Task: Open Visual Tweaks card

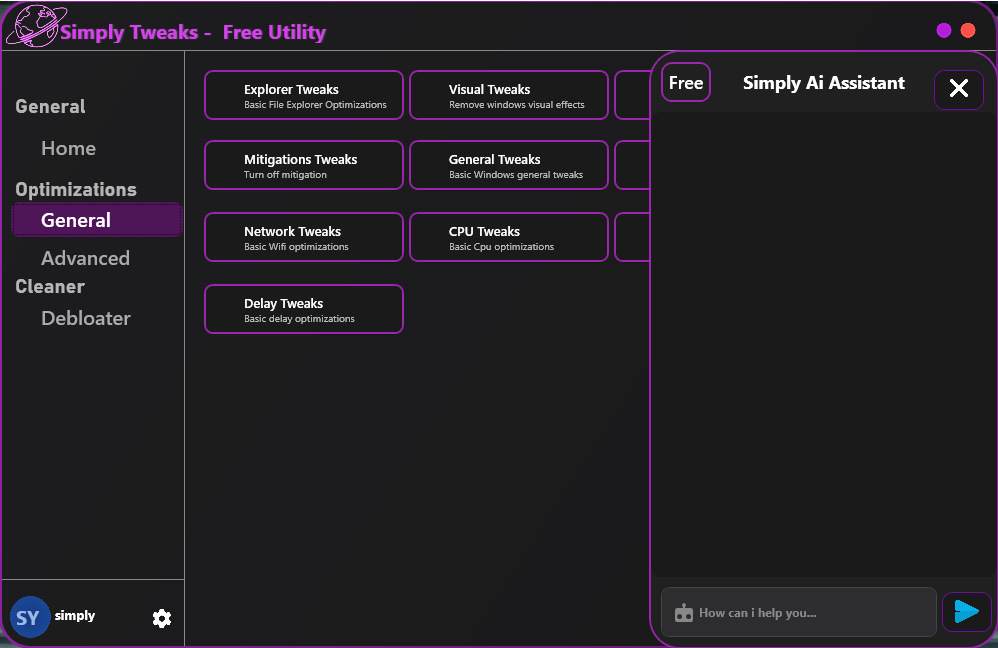Action: [509, 95]
